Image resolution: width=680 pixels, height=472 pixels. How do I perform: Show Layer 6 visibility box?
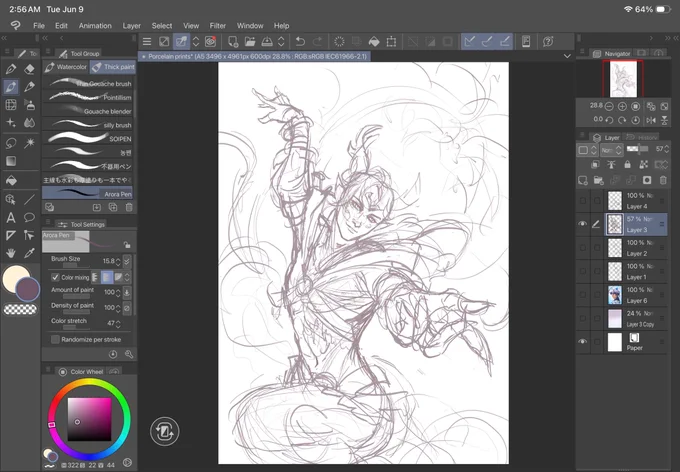click(582, 295)
